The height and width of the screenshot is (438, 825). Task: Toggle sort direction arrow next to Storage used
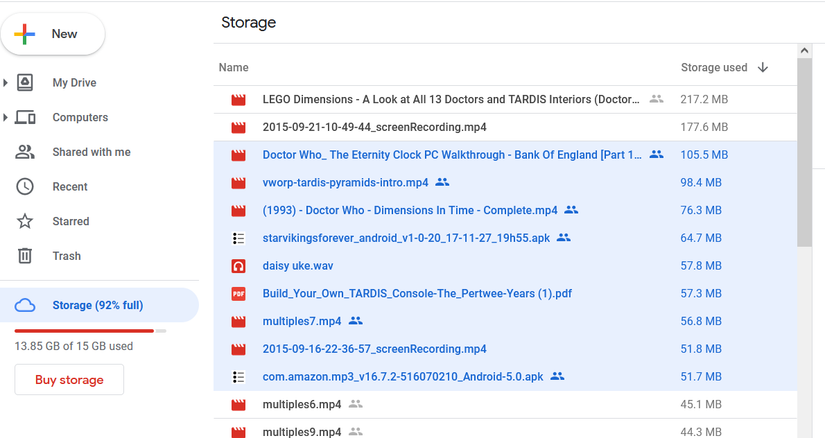763,68
